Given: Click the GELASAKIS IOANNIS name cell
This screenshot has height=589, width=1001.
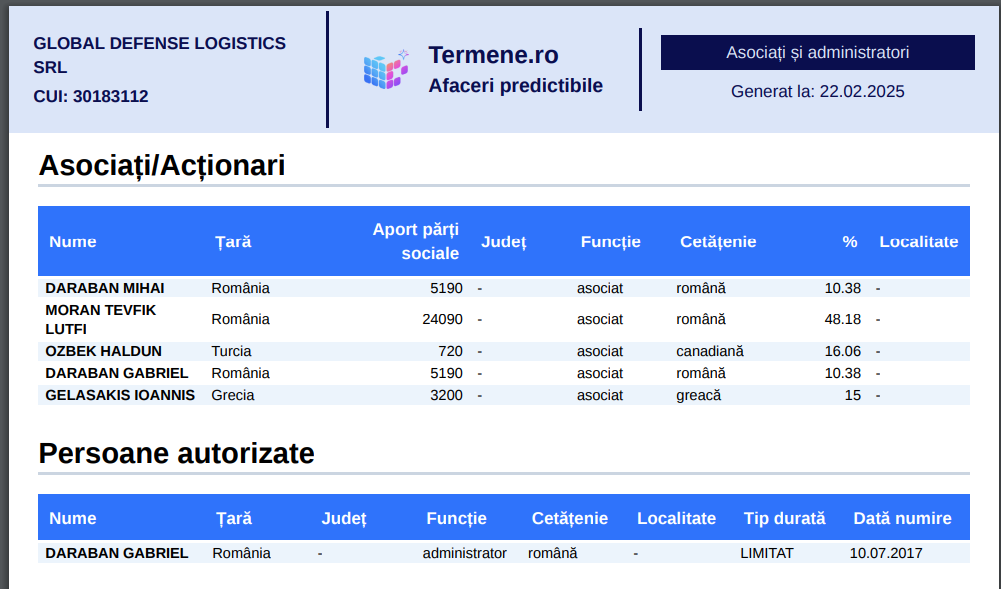Looking at the screenshot, I should (x=120, y=395).
